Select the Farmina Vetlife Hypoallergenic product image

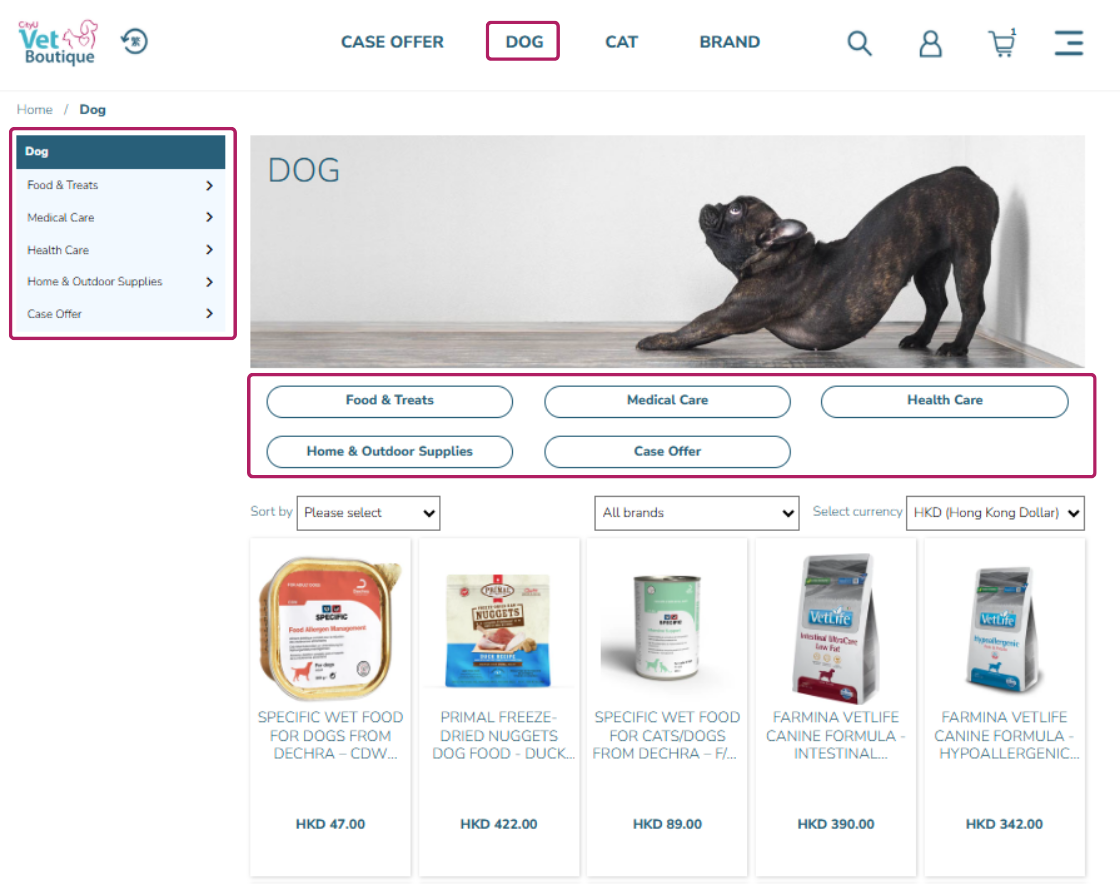[1004, 628]
